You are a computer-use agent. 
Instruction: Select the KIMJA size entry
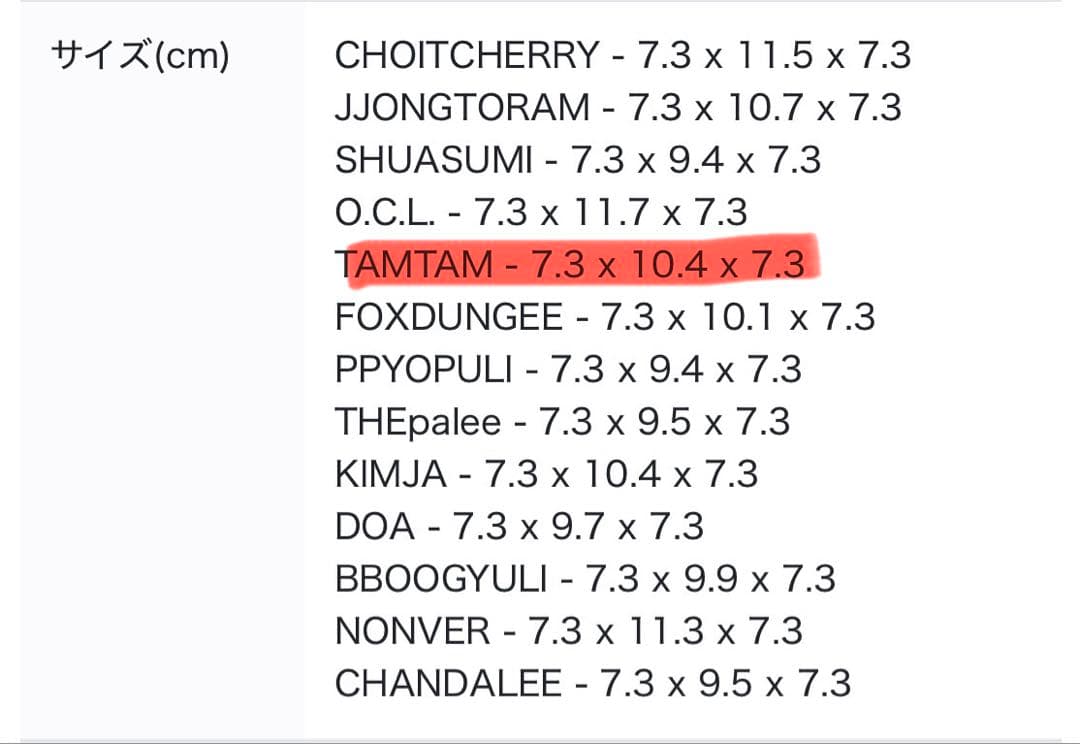(x=546, y=474)
